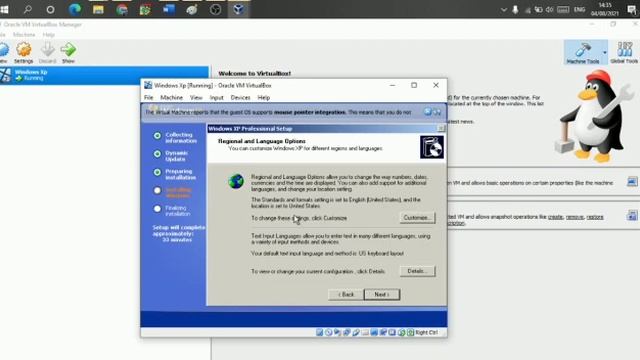Click the keyboard capture indicator beside Right Ctrl

point(411,333)
